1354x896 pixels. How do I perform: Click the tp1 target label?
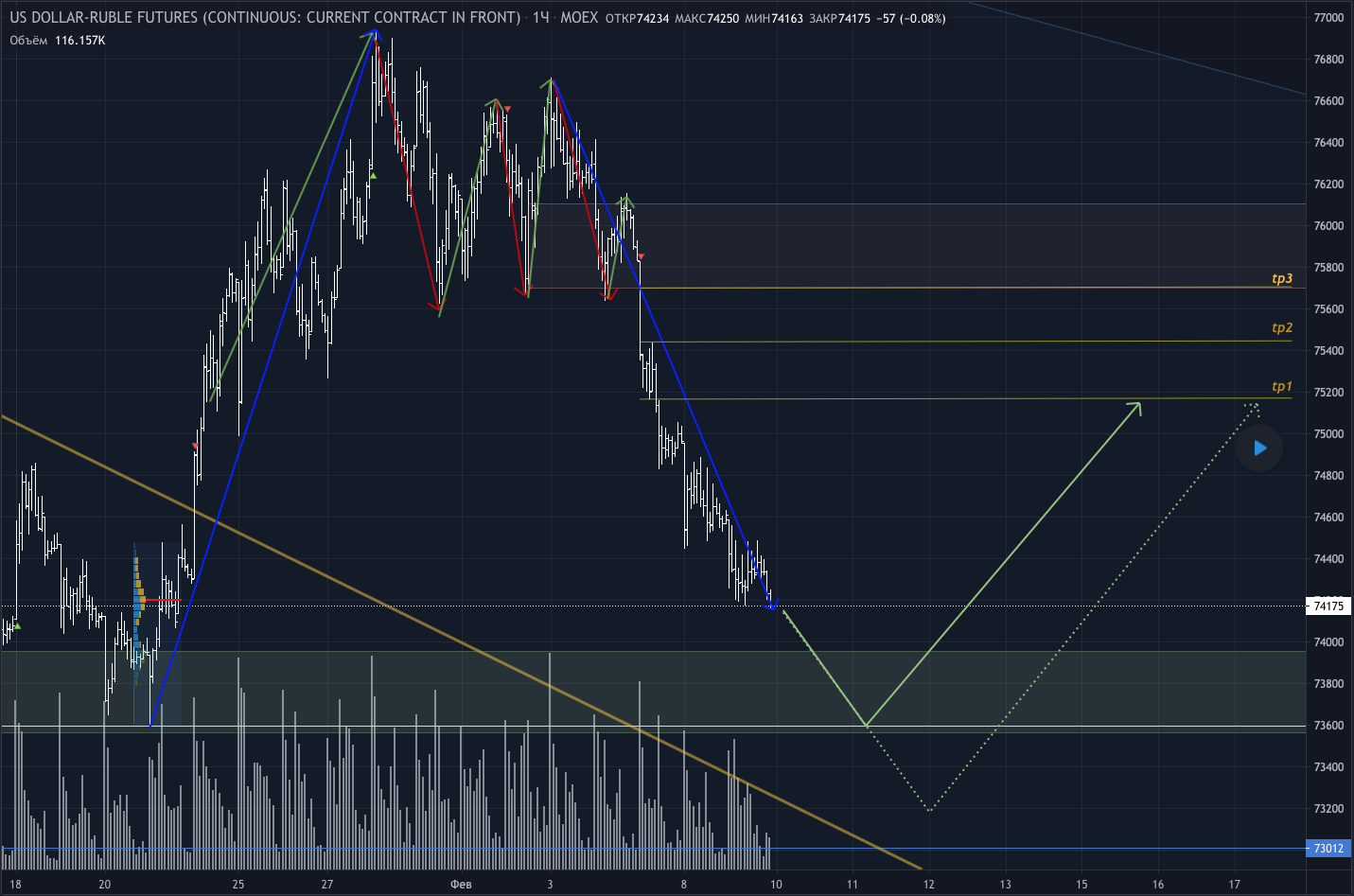[1281, 387]
